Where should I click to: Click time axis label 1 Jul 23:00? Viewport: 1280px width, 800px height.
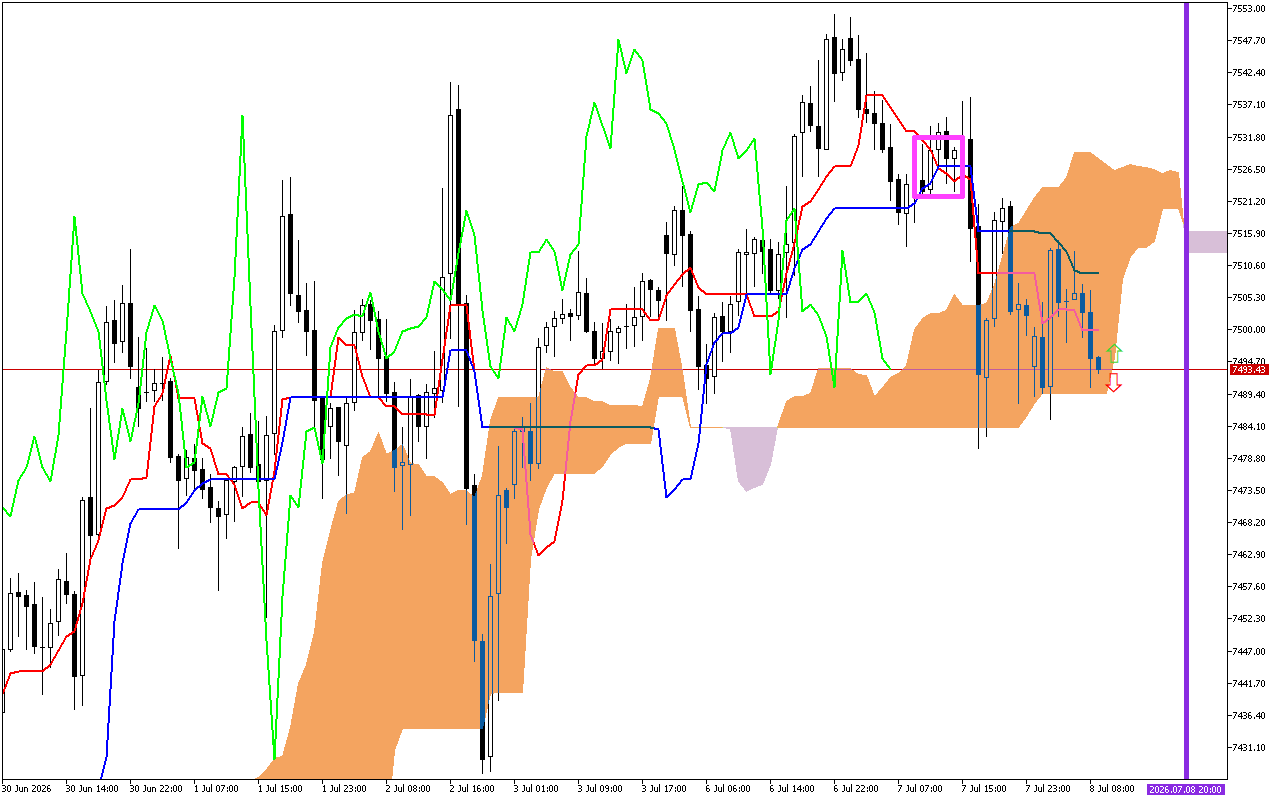click(345, 789)
